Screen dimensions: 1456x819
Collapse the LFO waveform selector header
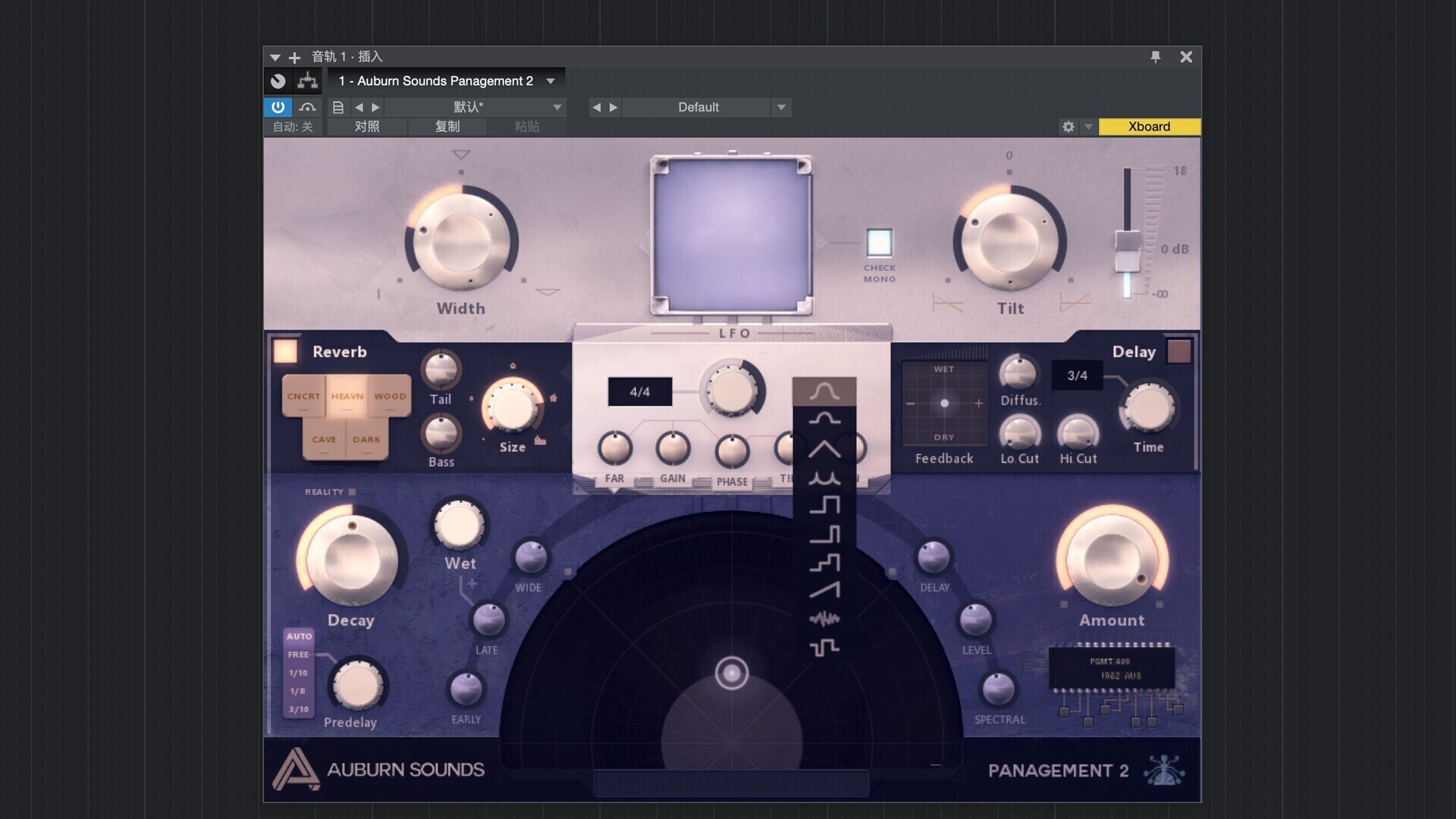[x=824, y=391]
